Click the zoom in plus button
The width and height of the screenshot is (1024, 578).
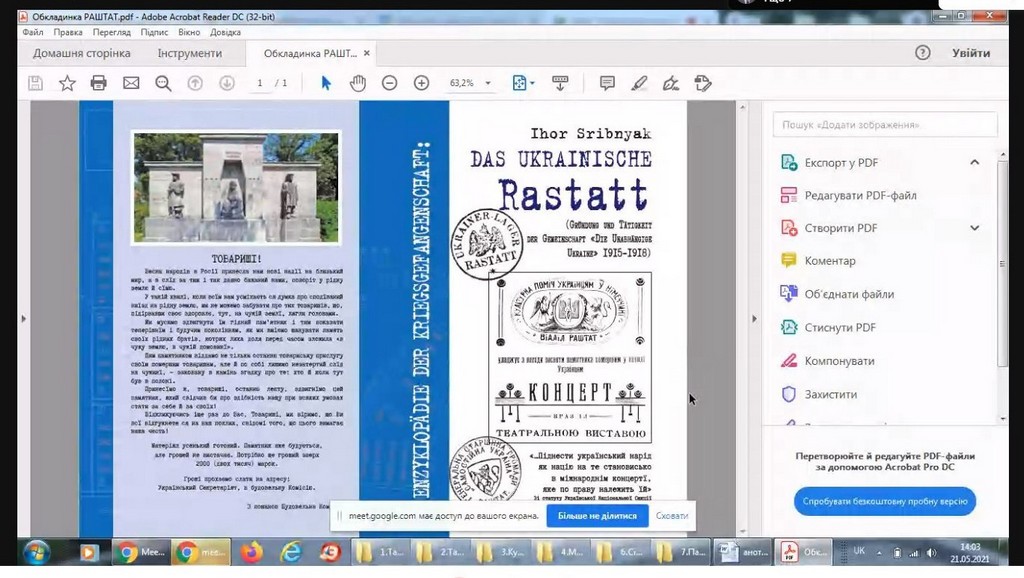(421, 83)
